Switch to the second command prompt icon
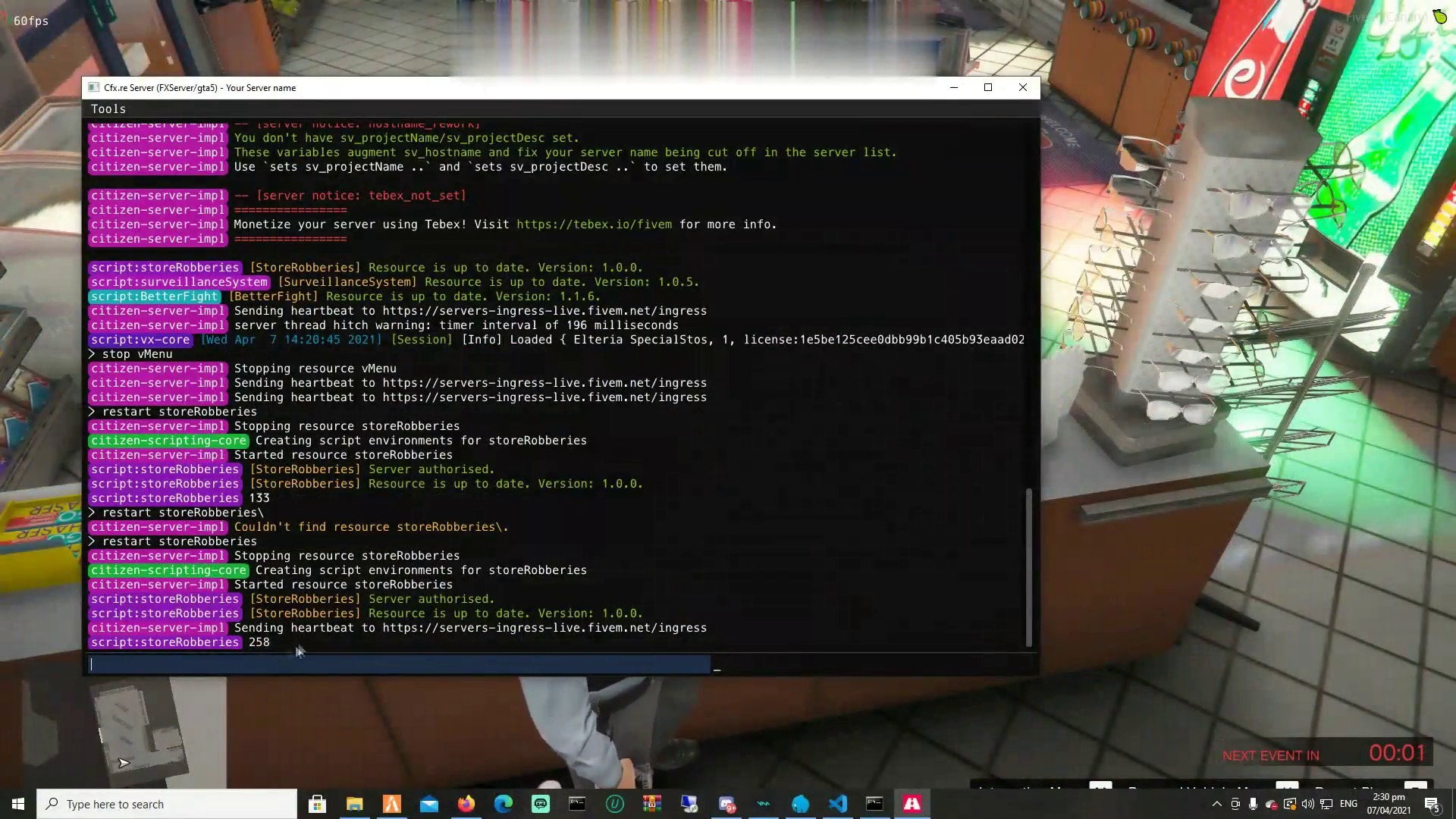Viewport: 1456px width, 819px height. click(x=875, y=804)
